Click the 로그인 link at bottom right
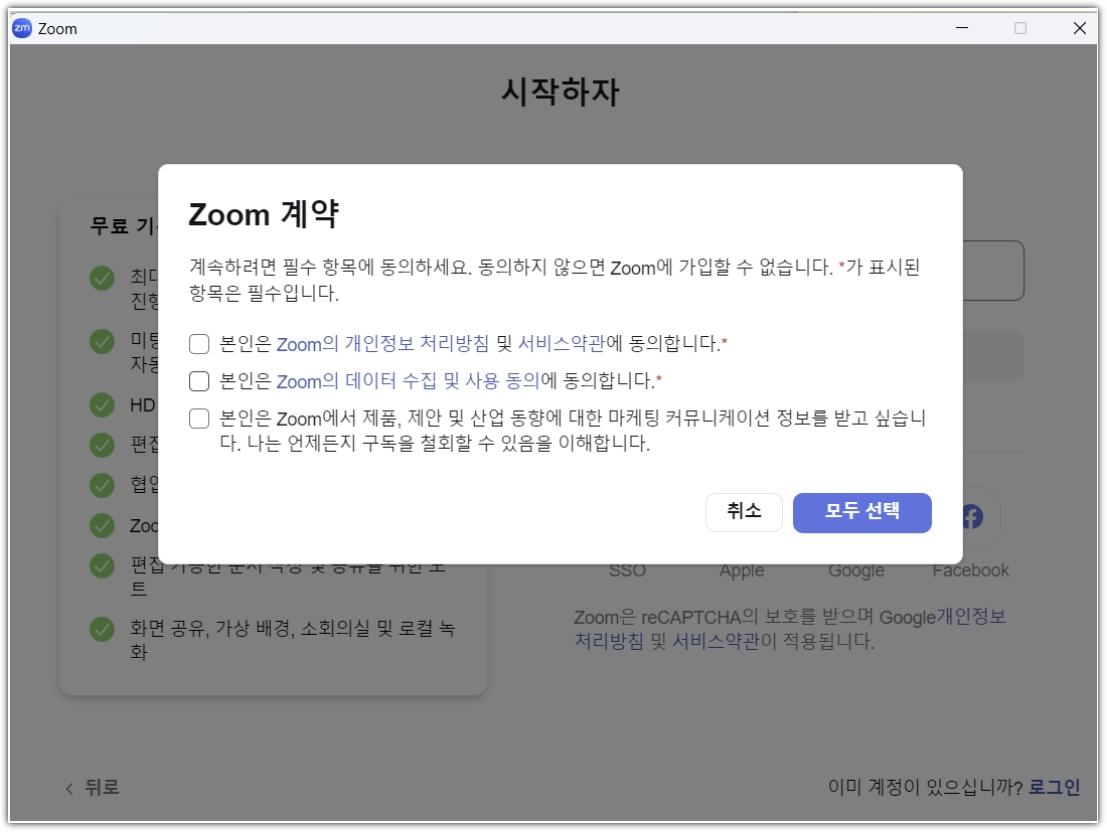The height and width of the screenshot is (832, 1107). (x=1054, y=789)
